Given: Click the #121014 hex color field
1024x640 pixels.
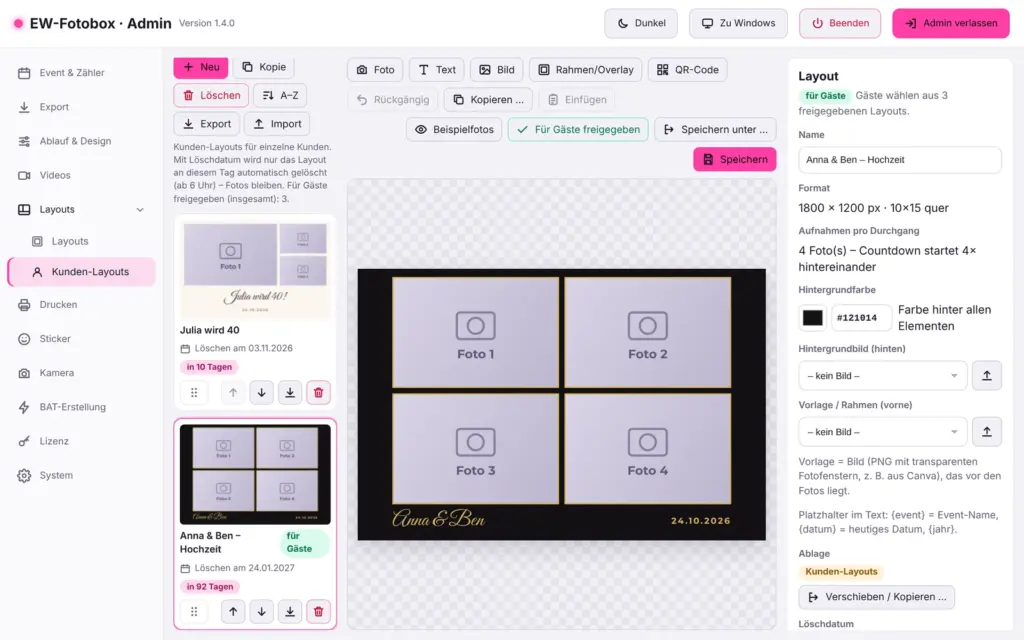Looking at the screenshot, I should [861, 318].
